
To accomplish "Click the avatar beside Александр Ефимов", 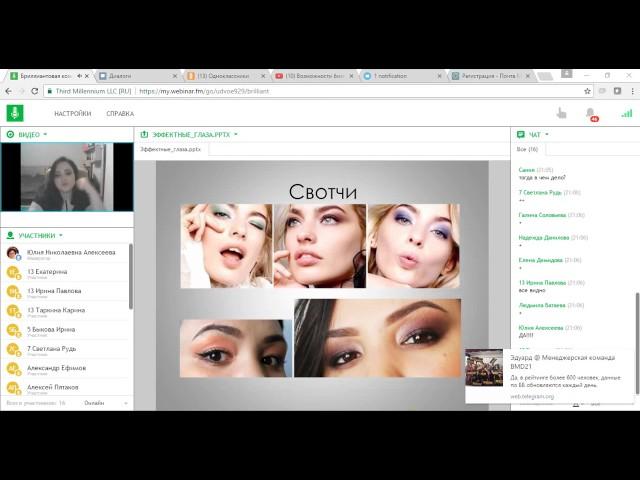I will click(x=13, y=369).
